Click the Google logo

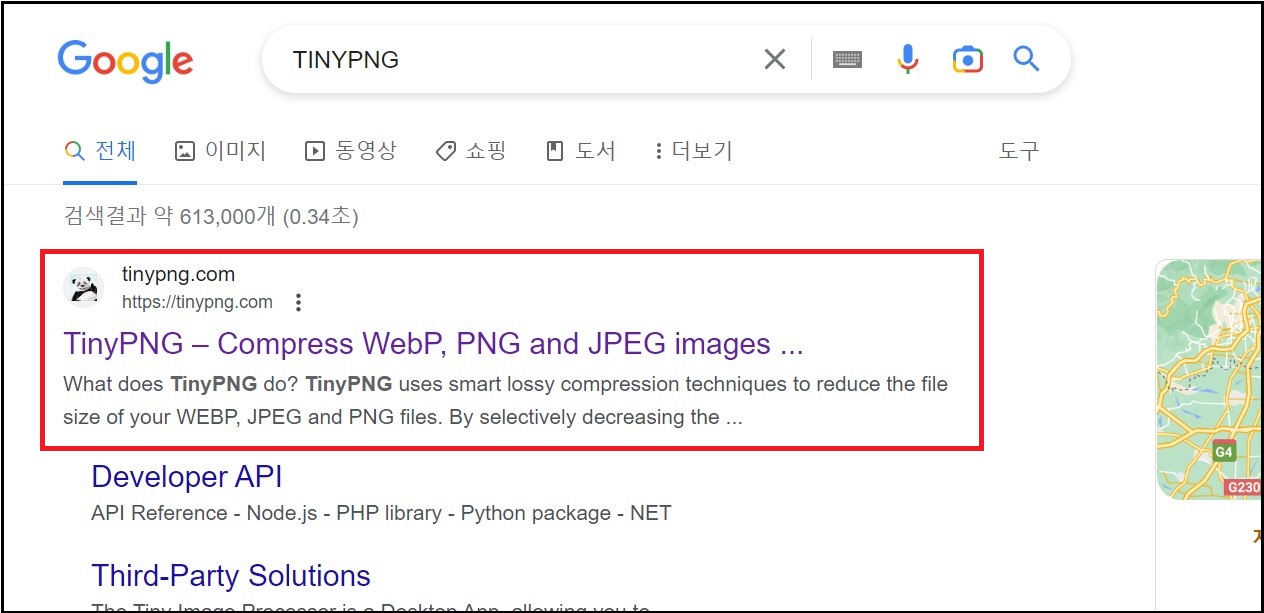coord(125,61)
